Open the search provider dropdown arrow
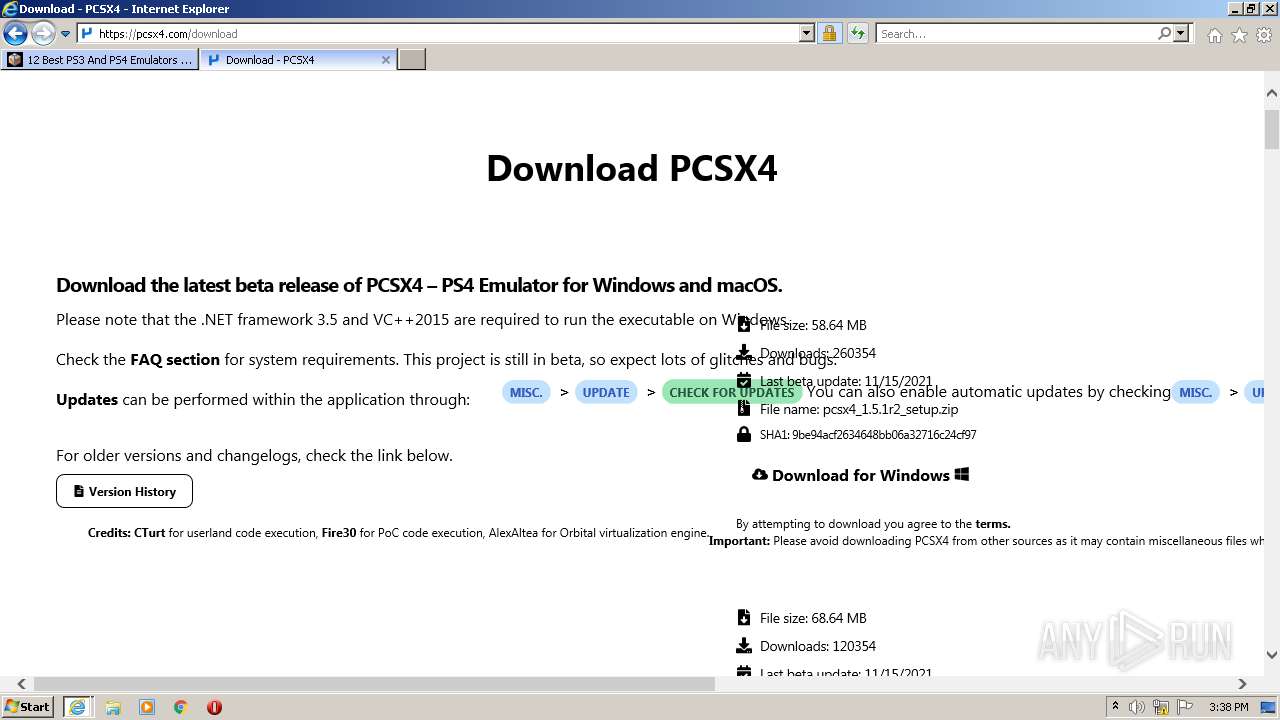This screenshot has width=1280, height=720. click(1181, 33)
